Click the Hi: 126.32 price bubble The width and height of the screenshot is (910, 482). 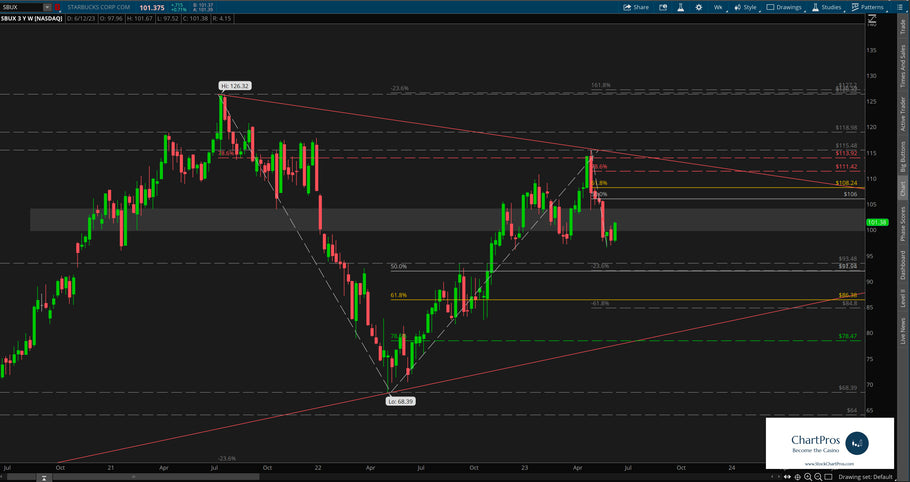click(235, 86)
